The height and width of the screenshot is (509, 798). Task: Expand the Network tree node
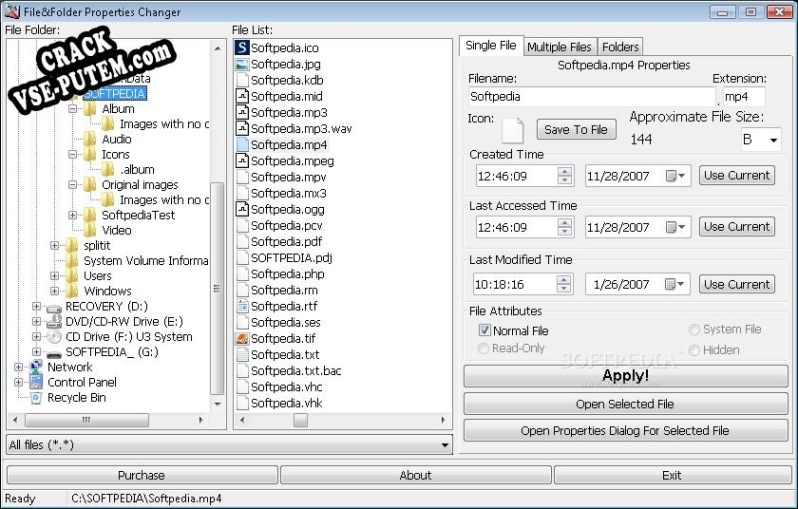18,367
